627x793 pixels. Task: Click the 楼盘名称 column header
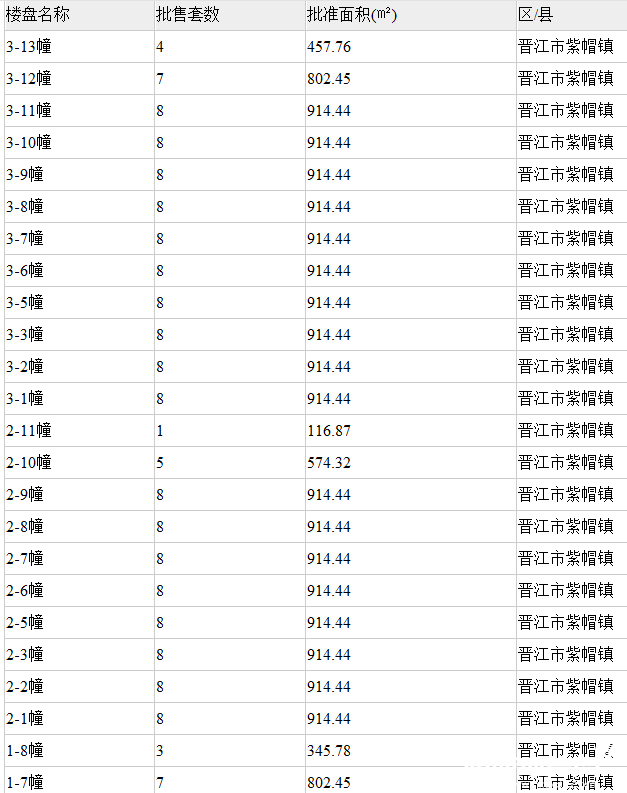tap(38, 15)
